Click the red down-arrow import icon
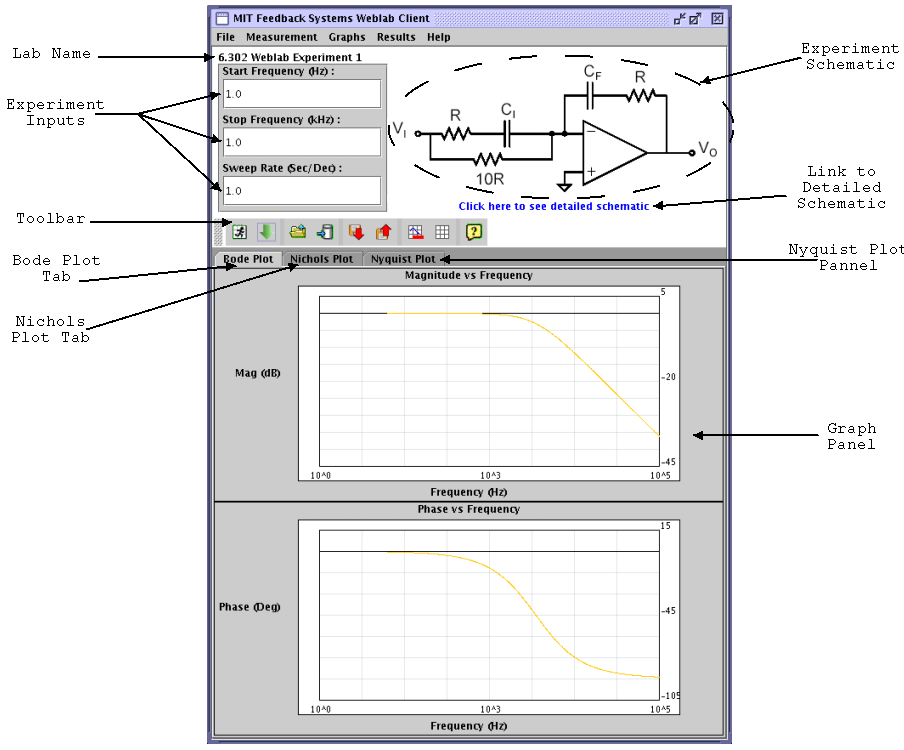 pyautogui.click(x=357, y=231)
